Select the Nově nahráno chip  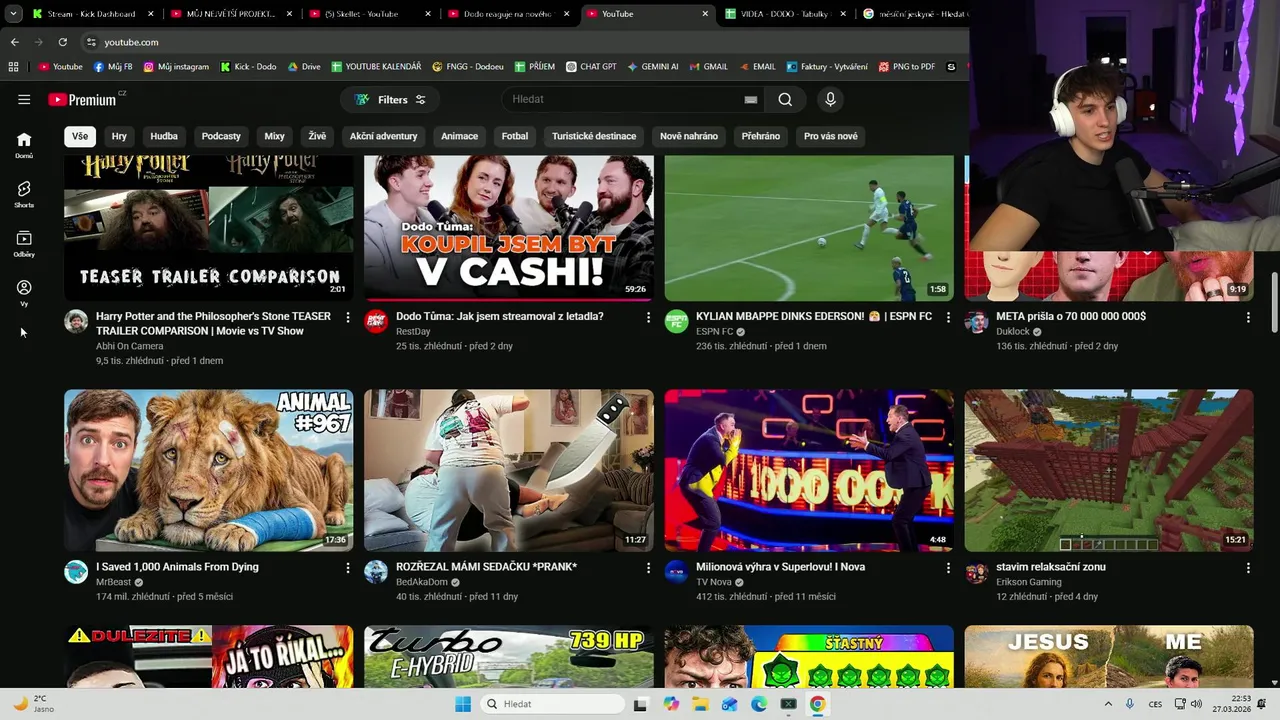pyautogui.click(x=689, y=136)
